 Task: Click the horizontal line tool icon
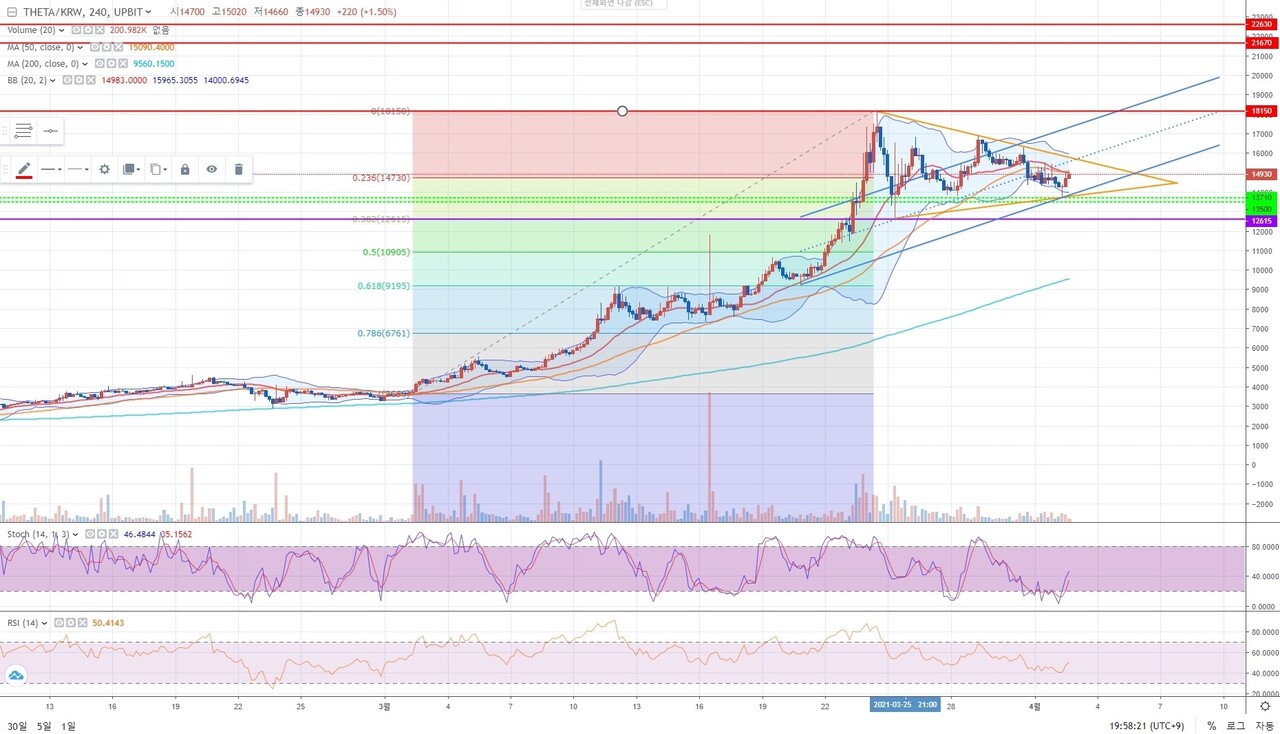click(x=50, y=130)
